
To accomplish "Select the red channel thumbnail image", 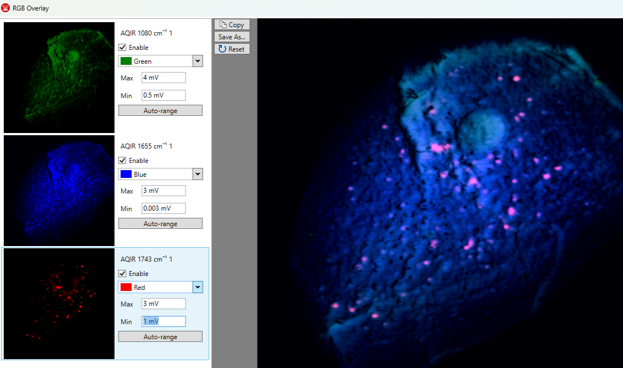I will tap(59, 304).
